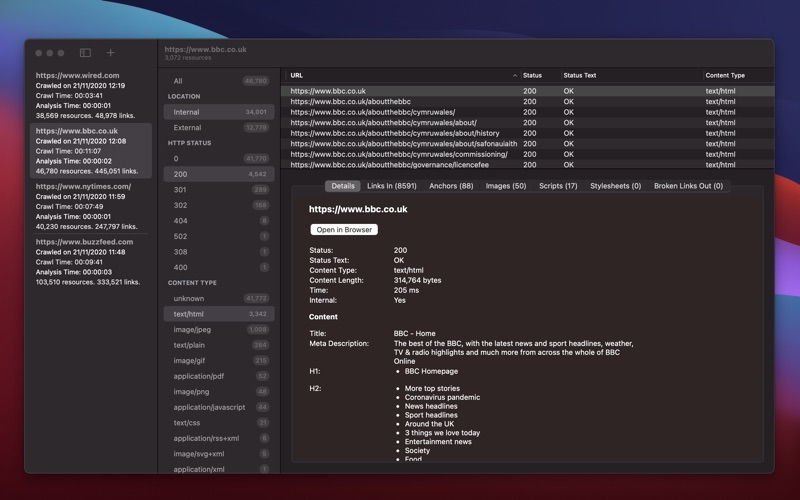
Task: Switch to the Links In tab
Action: pos(392,186)
